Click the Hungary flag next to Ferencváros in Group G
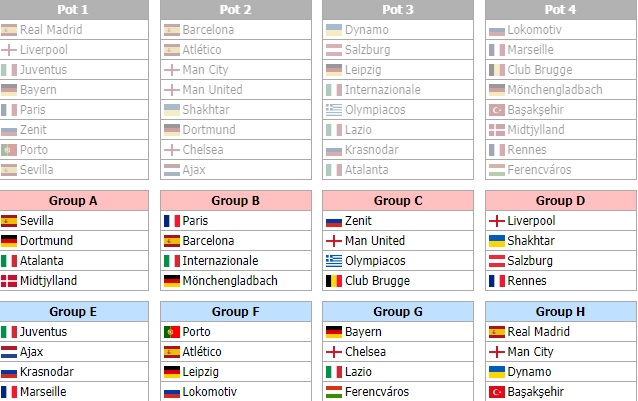Screen dimensions: 638x401 [334, 392]
